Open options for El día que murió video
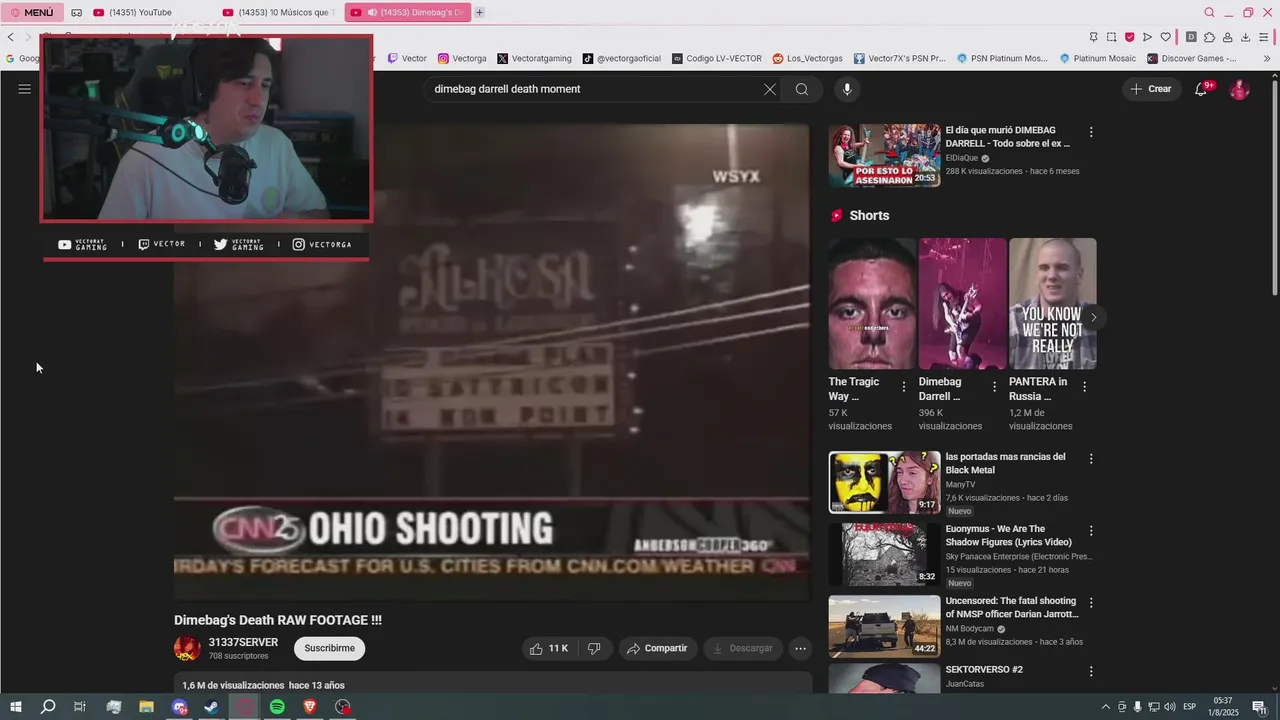The height and width of the screenshot is (720, 1280). coord(1091,132)
